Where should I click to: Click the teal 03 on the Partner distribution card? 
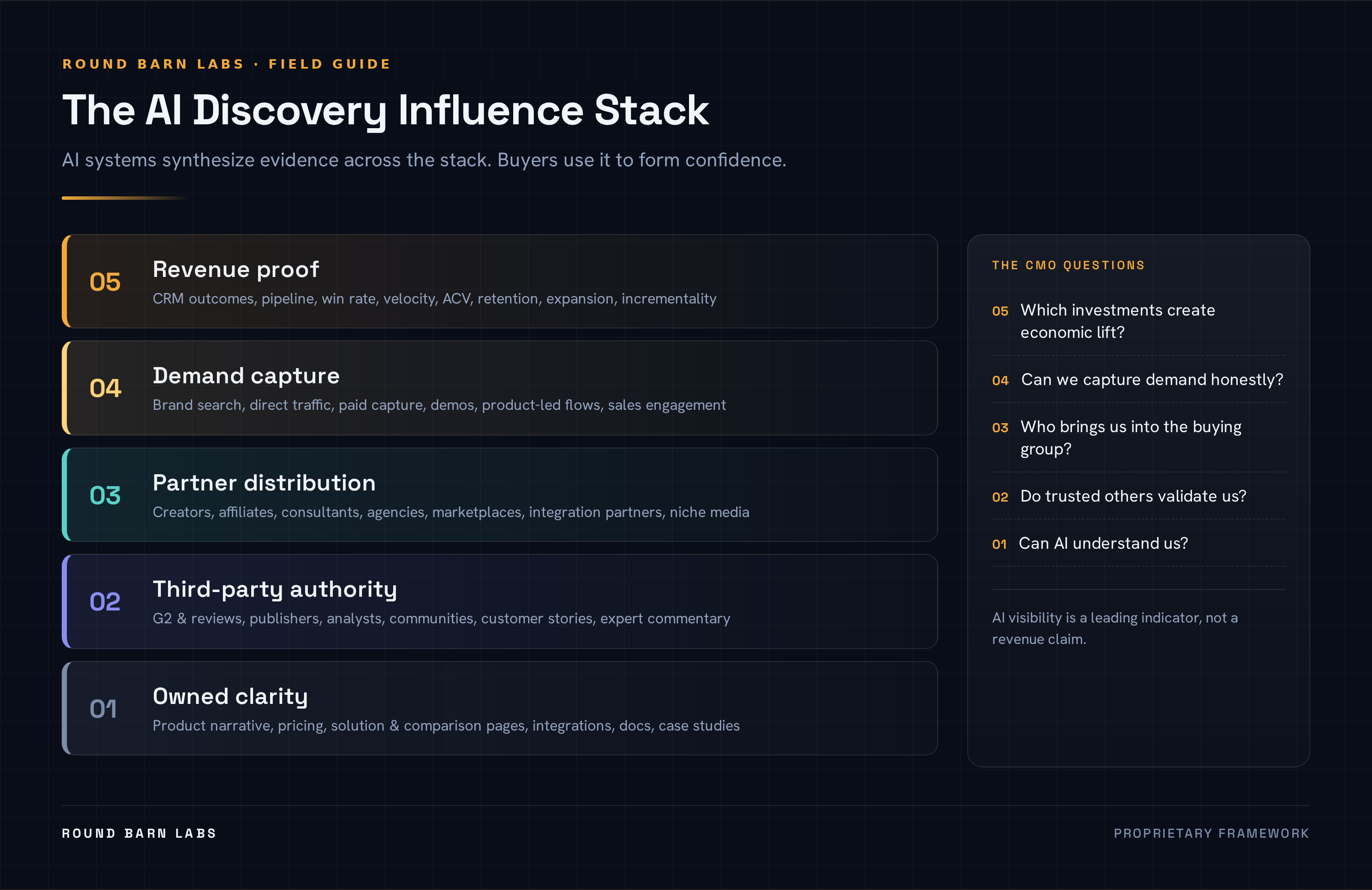pos(105,495)
